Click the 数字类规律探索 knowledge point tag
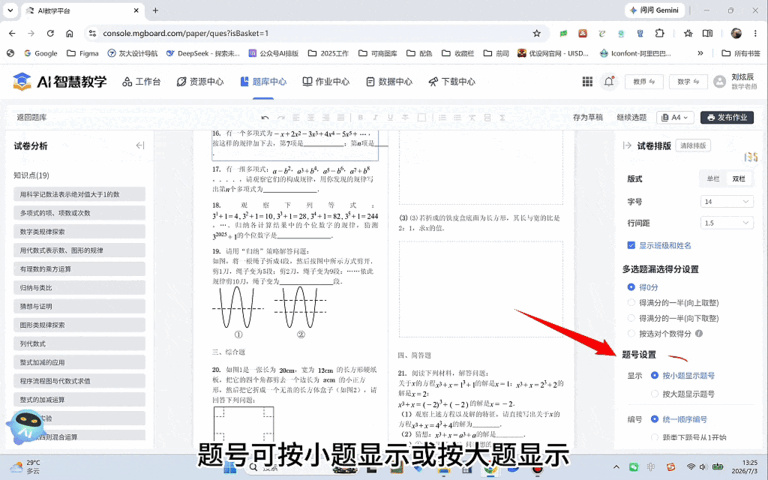The height and width of the screenshot is (480, 768). (79, 232)
